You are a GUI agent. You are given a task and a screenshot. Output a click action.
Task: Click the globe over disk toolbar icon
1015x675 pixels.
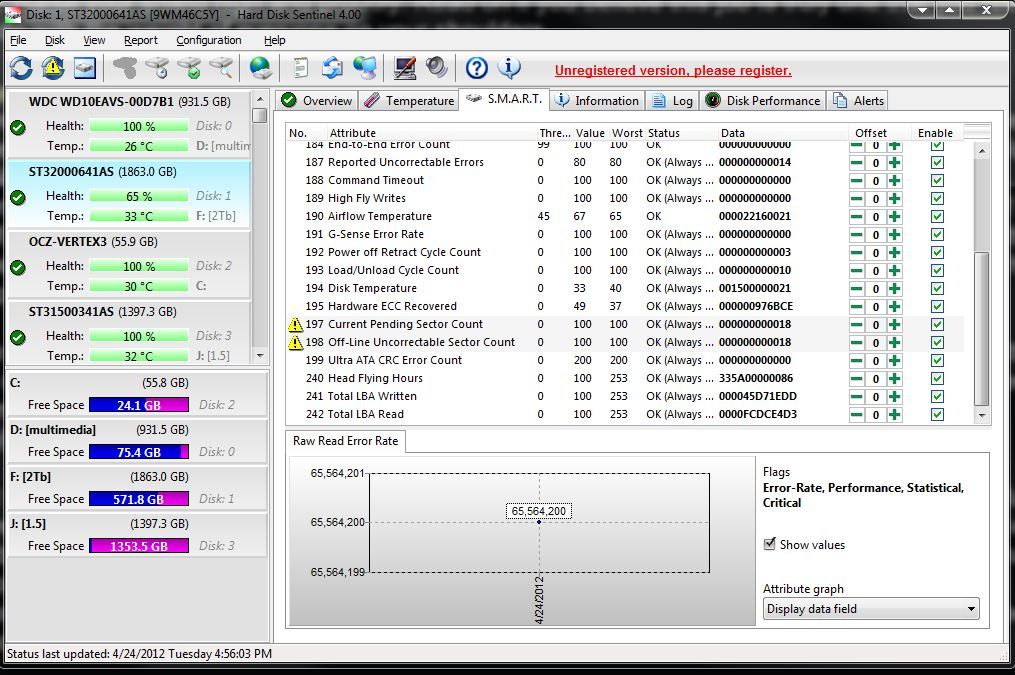(x=261, y=68)
